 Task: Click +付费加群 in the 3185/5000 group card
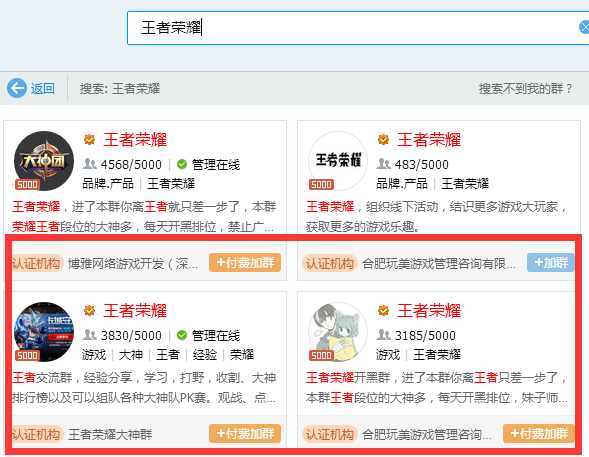pyautogui.click(x=539, y=433)
